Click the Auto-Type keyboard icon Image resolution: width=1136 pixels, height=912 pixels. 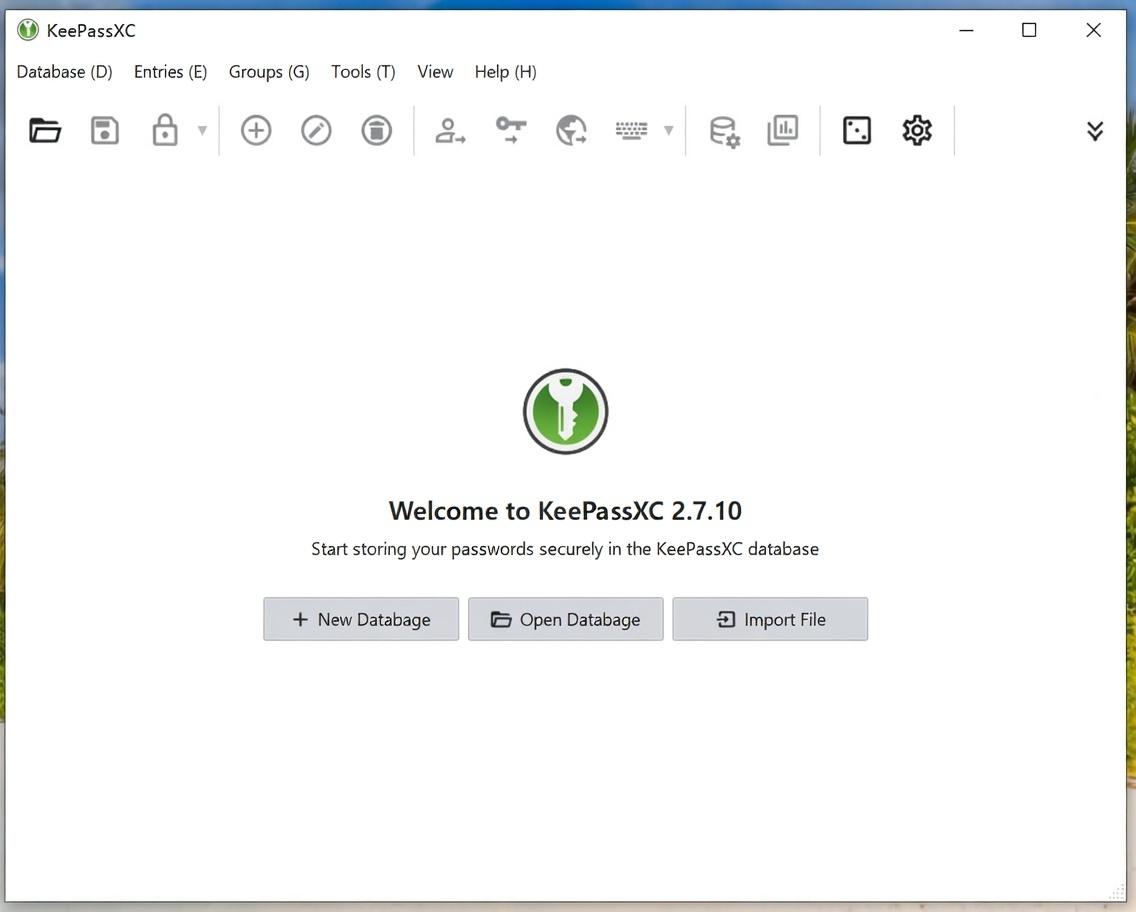coord(631,130)
